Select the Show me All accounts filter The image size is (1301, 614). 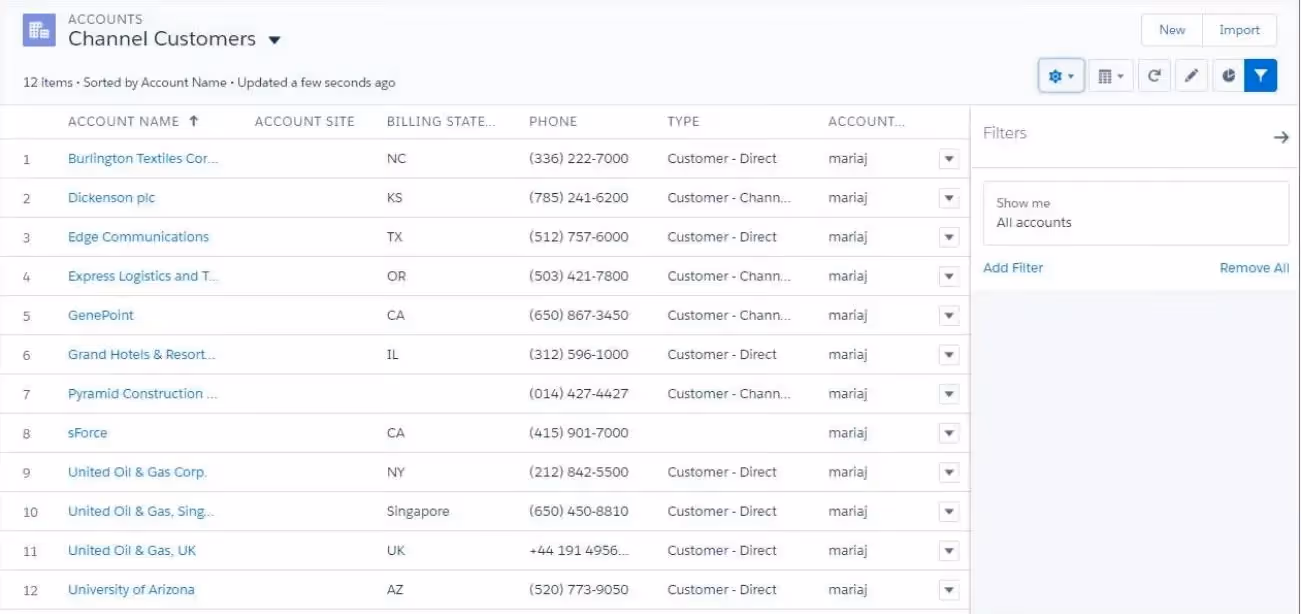click(1135, 212)
